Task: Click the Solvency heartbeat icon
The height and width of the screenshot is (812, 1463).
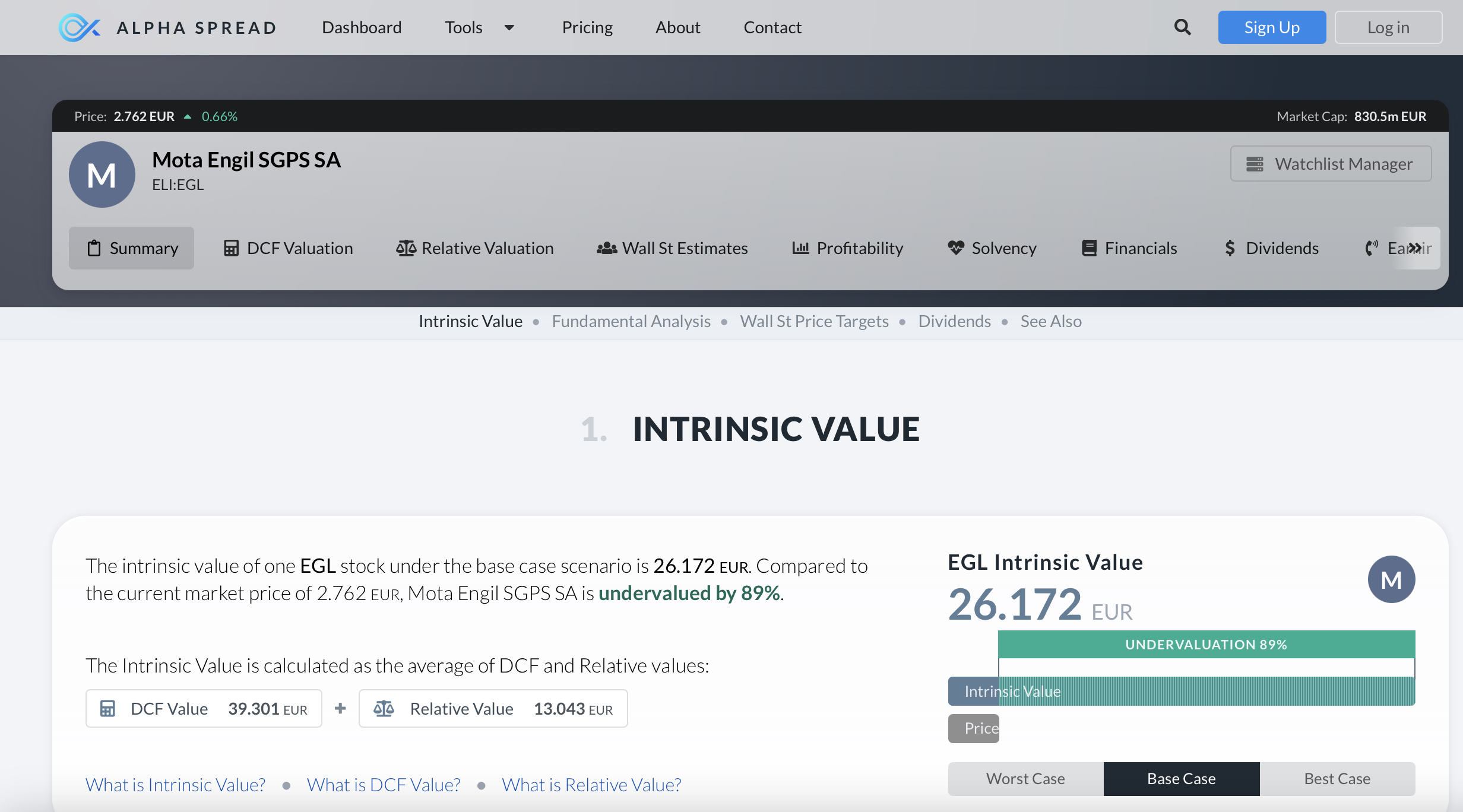Action: coord(956,248)
